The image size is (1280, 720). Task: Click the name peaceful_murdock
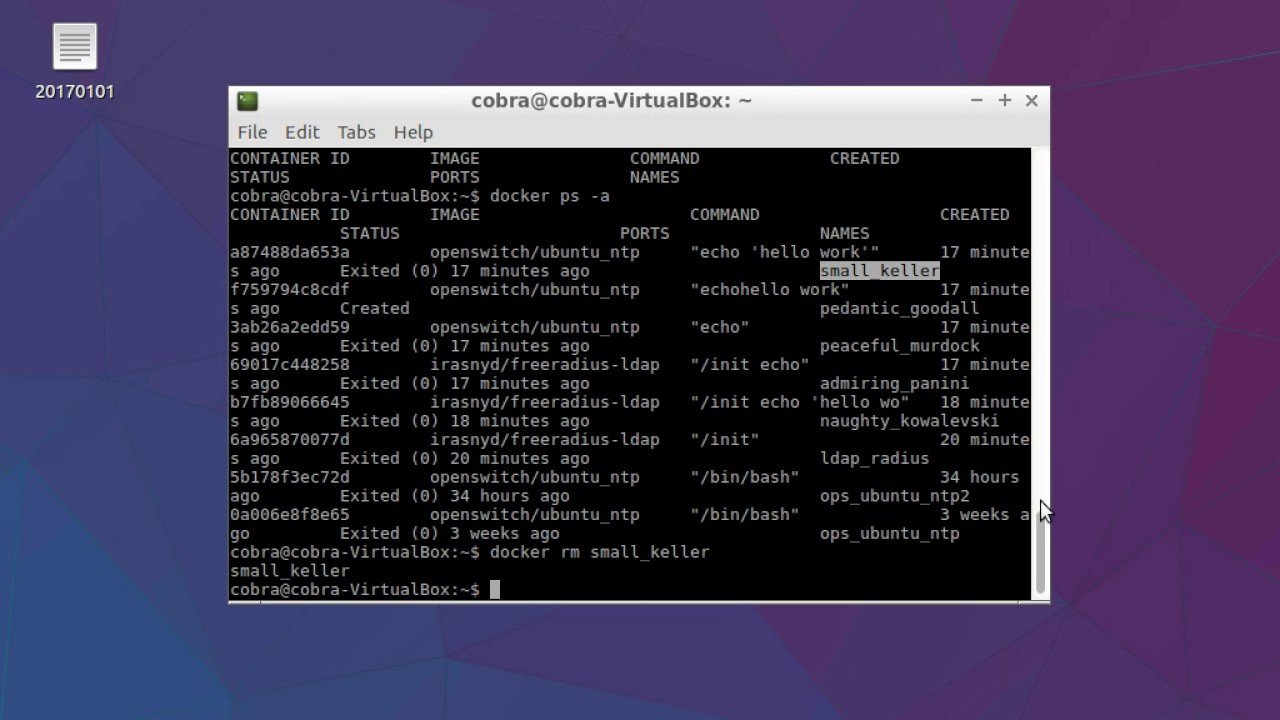tap(900, 346)
